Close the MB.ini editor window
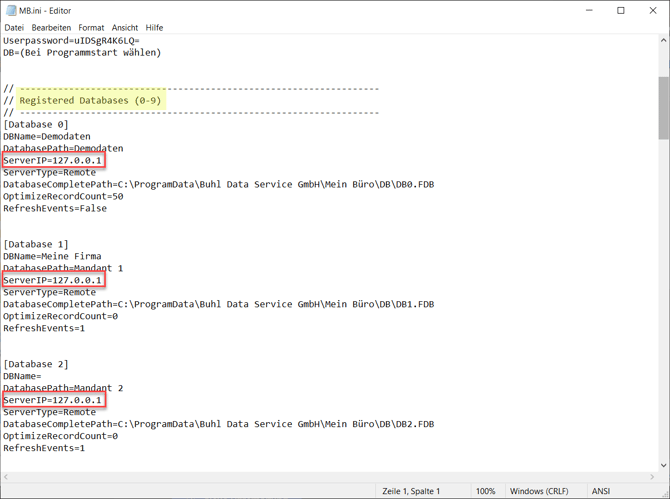Screen dimensions: 670x499 [x=652, y=11]
